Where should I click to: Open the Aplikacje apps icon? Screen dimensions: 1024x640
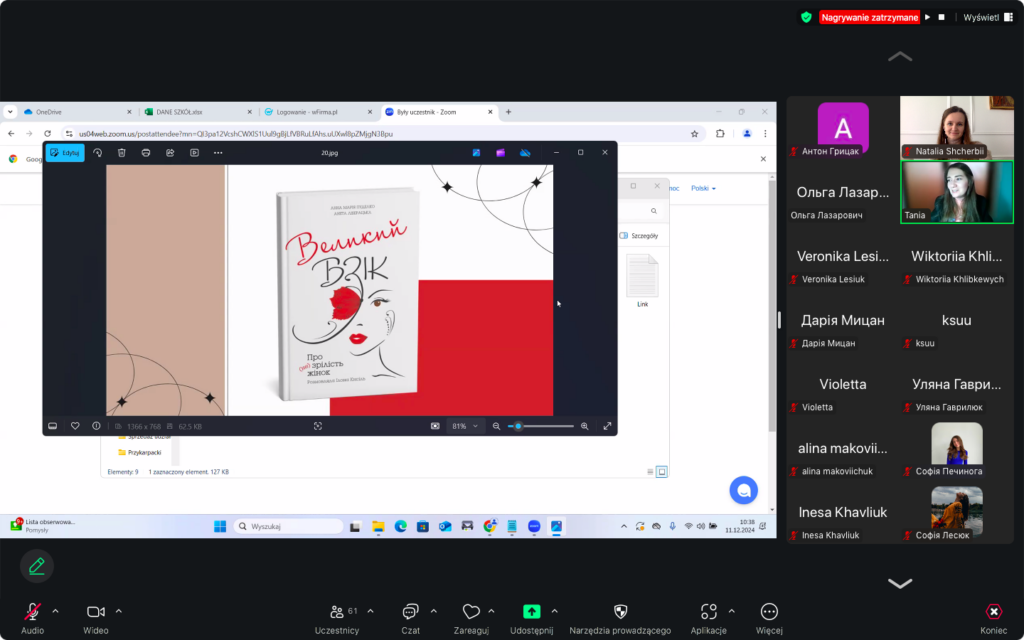point(708,612)
